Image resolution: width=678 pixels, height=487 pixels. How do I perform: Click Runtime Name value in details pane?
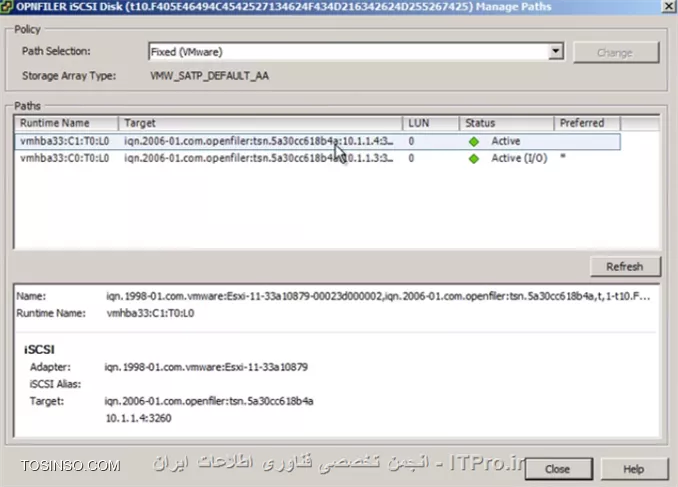[x=150, y=313]
